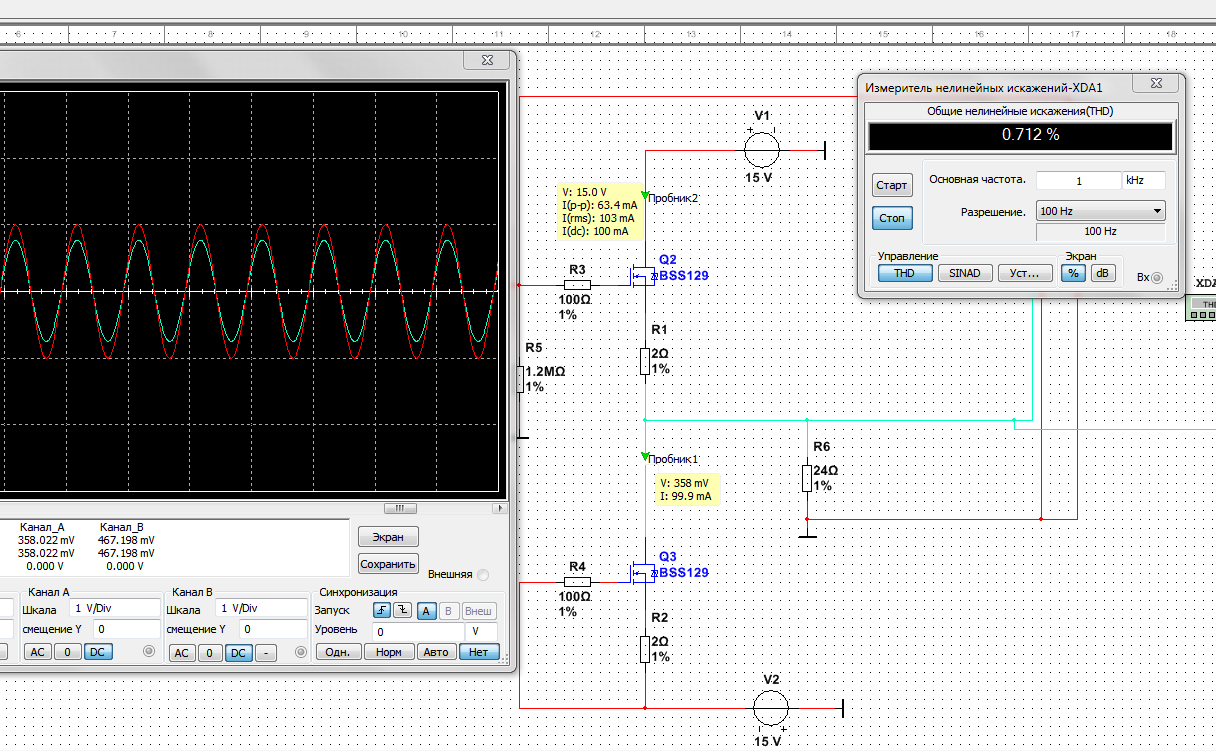The image size is (1216, 751).
Task: Set trigger mode to Авто
Action: pyautogui.click(x=436, y=652)
